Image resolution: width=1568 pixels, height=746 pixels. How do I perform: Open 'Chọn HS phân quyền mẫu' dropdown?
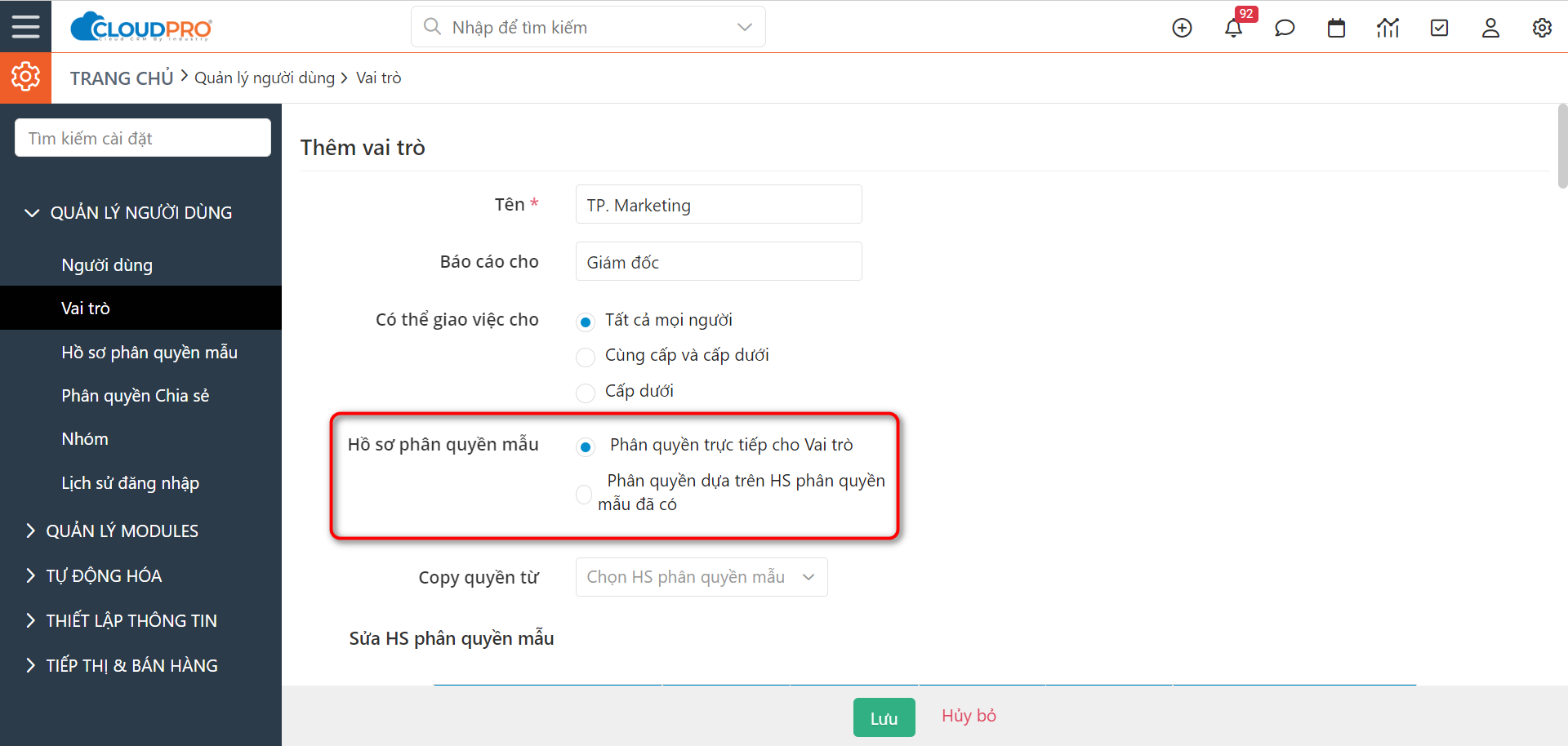tap(702, 577)
